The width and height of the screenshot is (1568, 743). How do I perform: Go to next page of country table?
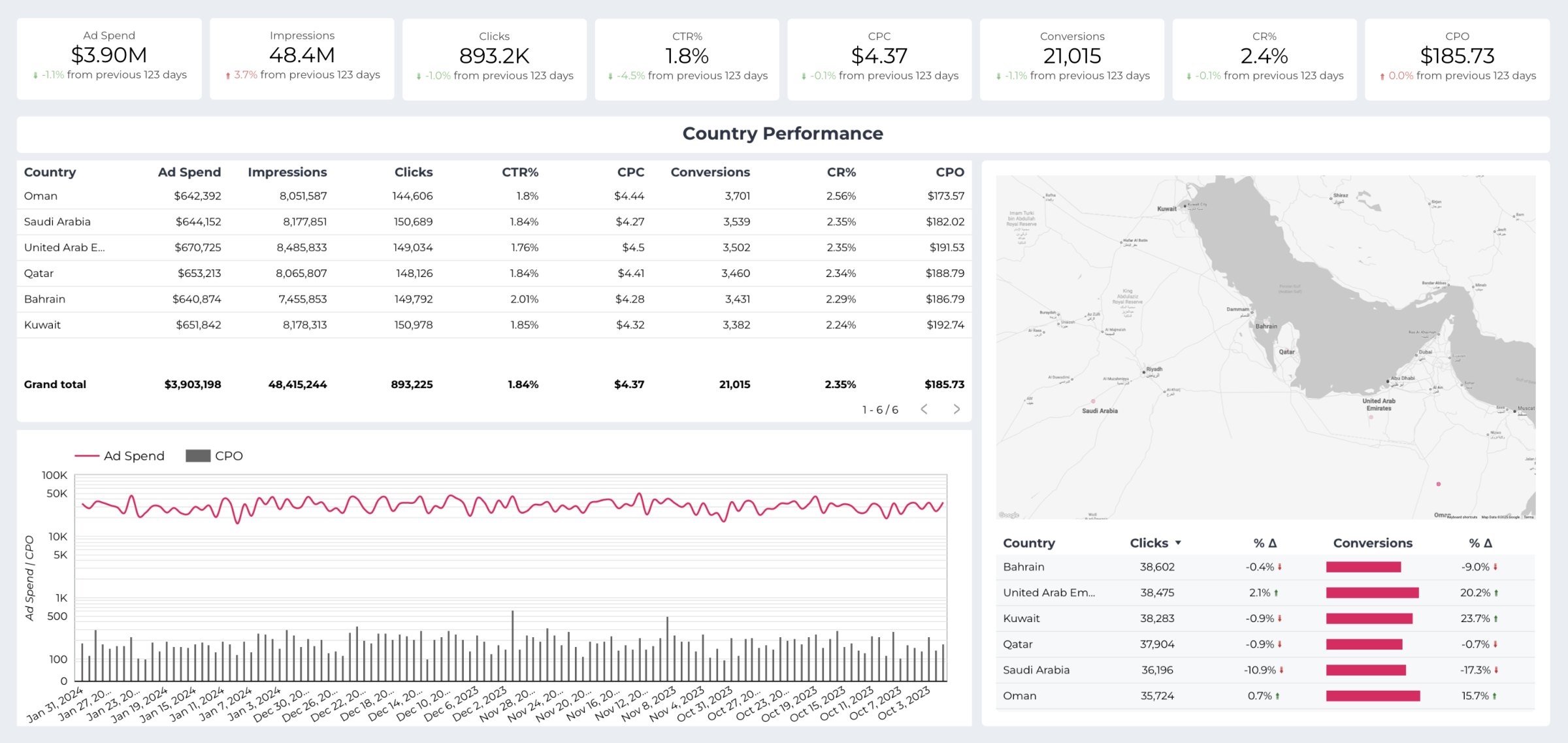tap(956, 409)
